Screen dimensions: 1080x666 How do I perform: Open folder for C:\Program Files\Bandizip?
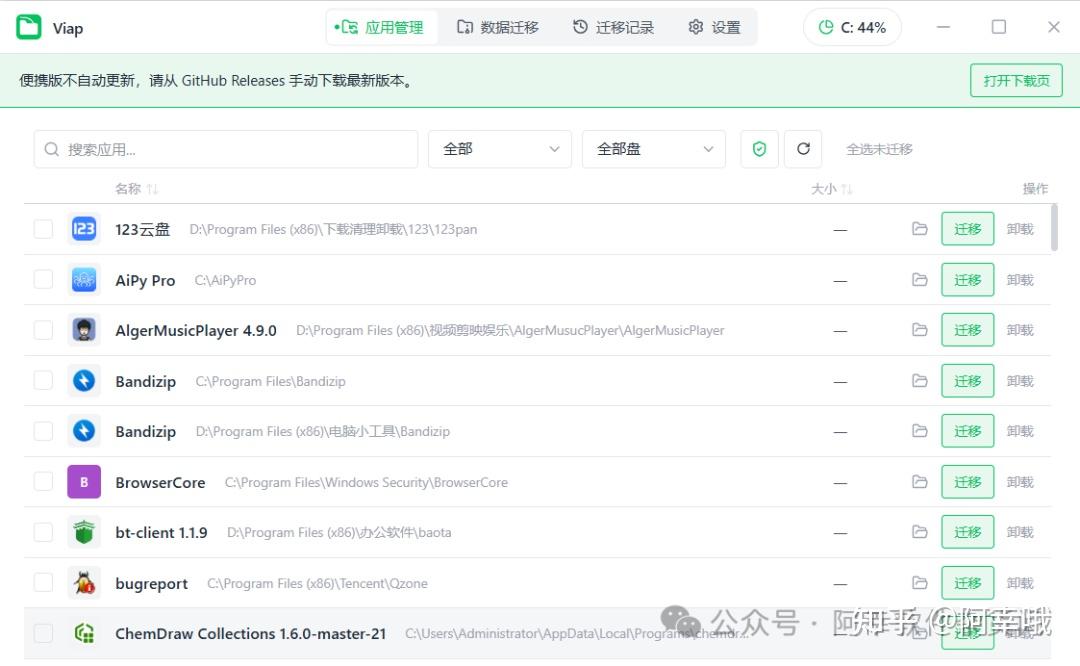pos(920,381)
